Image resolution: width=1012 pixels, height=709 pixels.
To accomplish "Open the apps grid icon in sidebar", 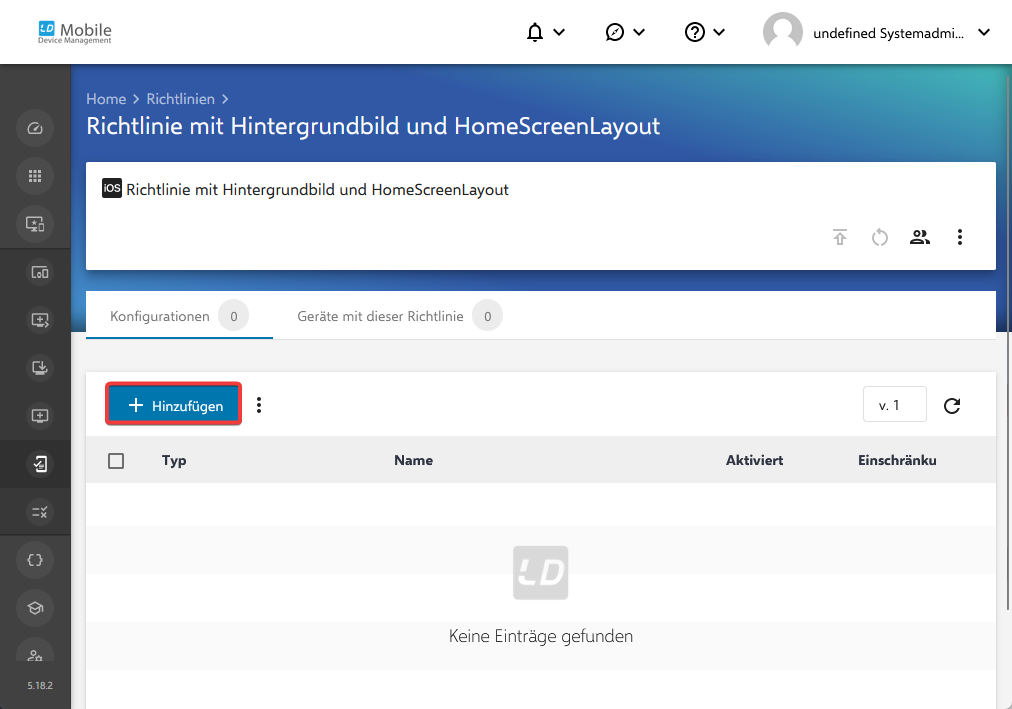I will tap(35, 176).
